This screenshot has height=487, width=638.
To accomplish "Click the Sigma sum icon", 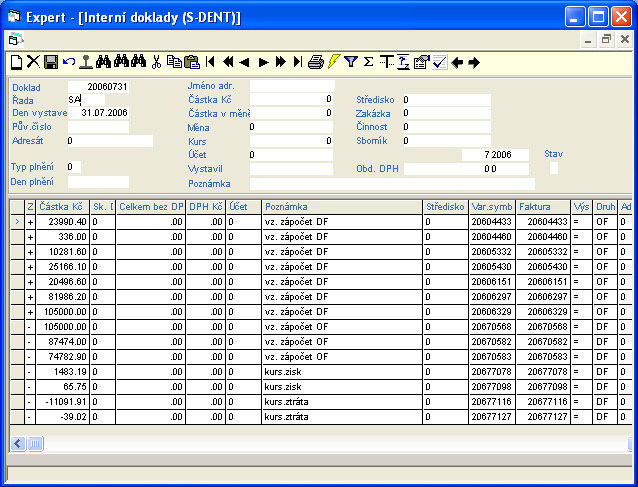I will tap(368, 62).
